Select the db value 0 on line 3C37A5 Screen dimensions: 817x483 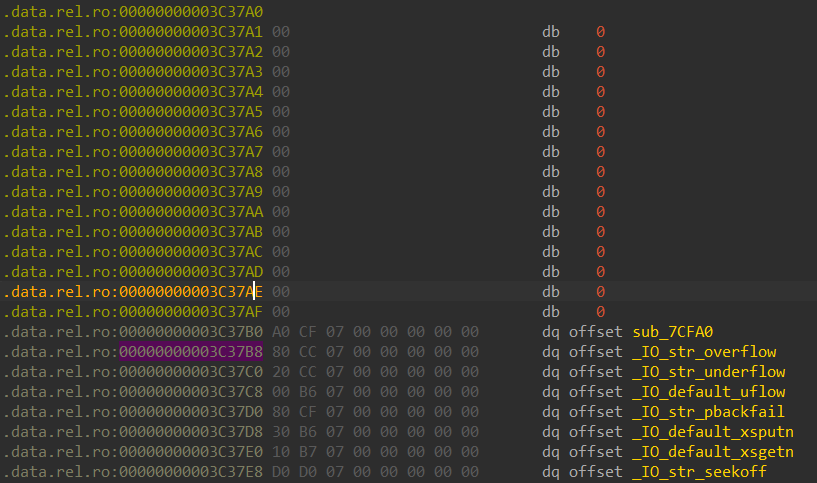tap(601, 112)
